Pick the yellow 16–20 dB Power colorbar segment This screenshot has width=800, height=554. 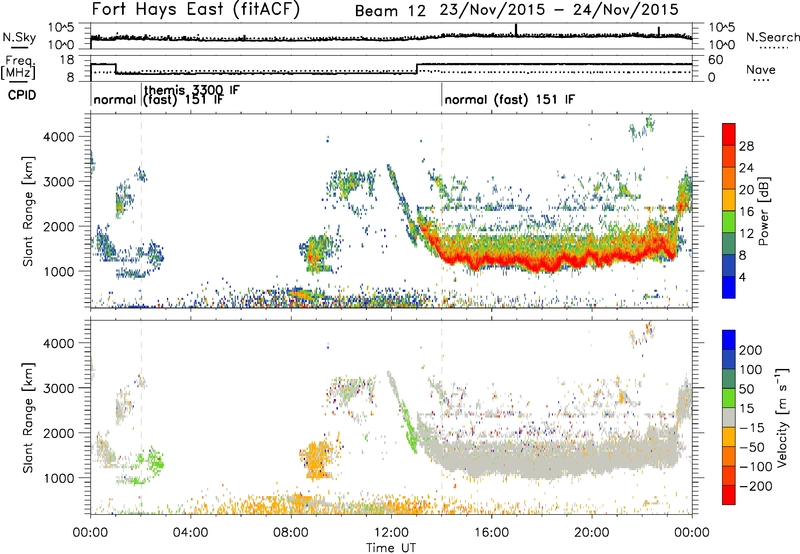(729, 200)
